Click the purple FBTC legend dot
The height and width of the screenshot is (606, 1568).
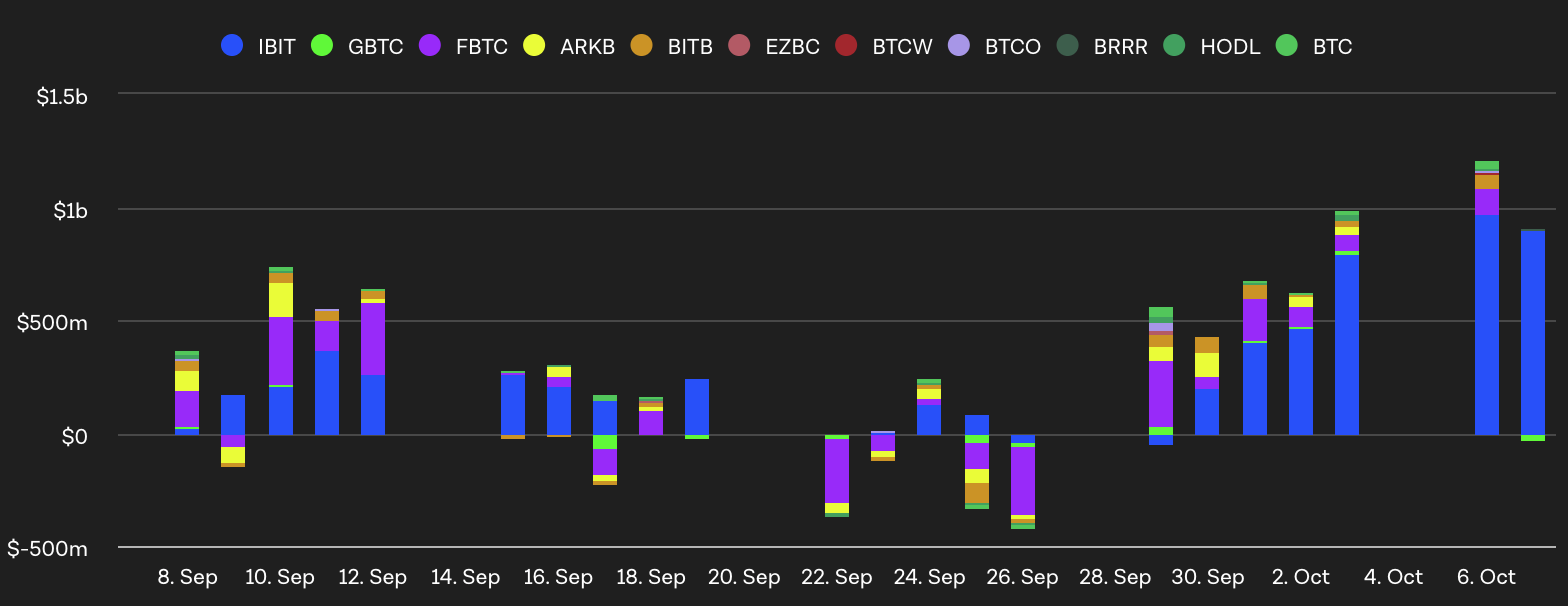tap(430, 45)
